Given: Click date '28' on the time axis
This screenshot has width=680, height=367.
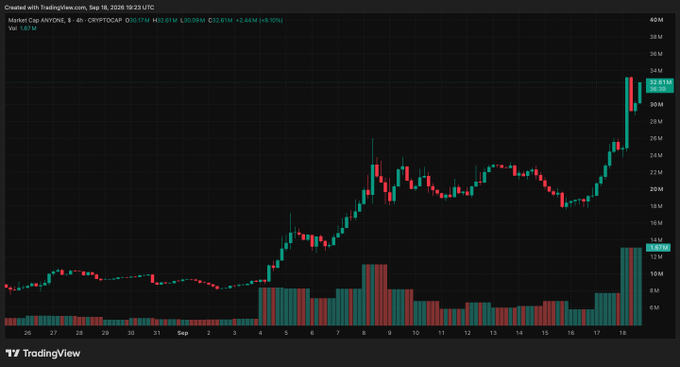Looking at the screenshot, I should (x=79, y=333).
